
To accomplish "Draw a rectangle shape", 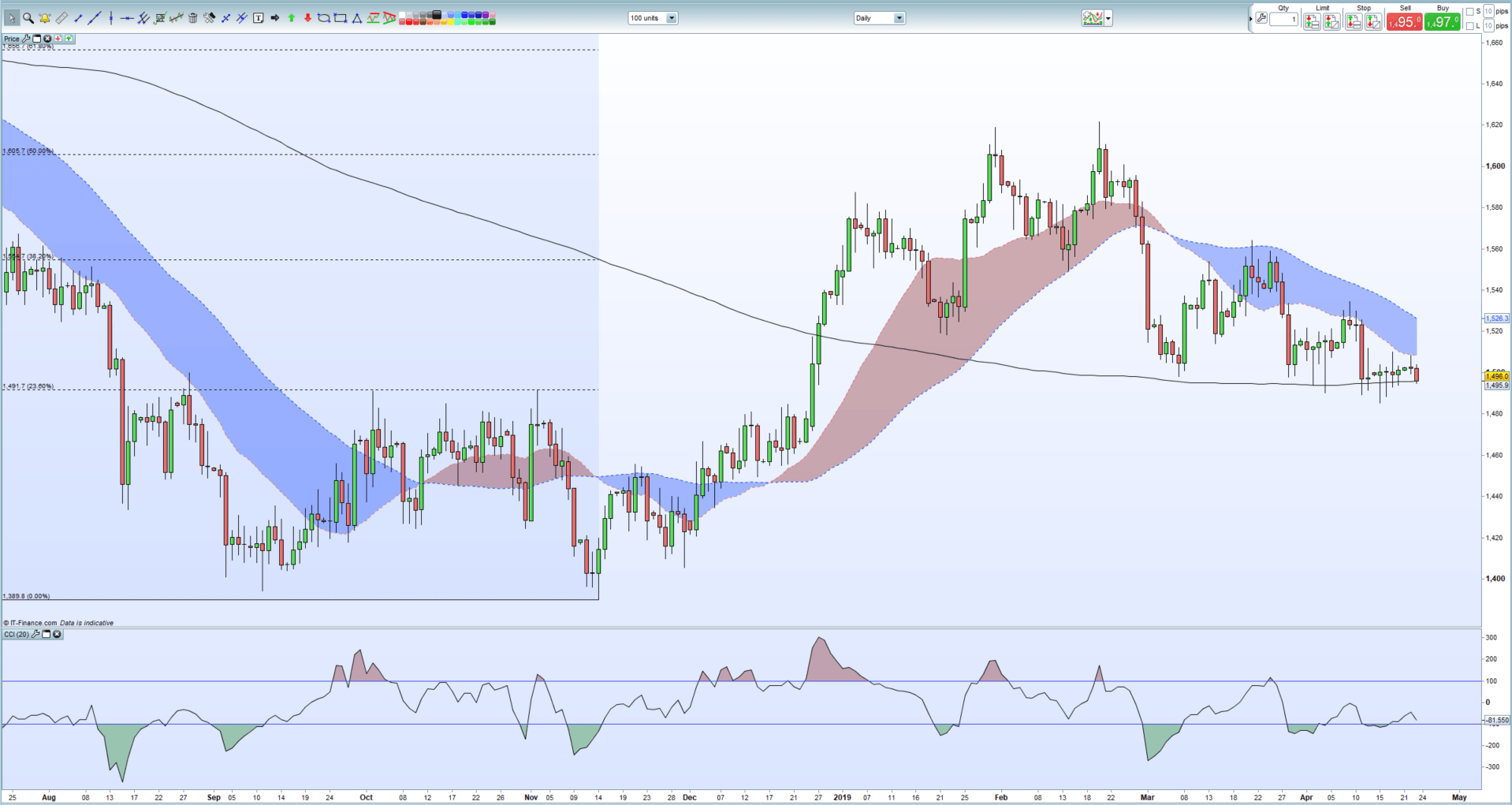I will point(340,18).
